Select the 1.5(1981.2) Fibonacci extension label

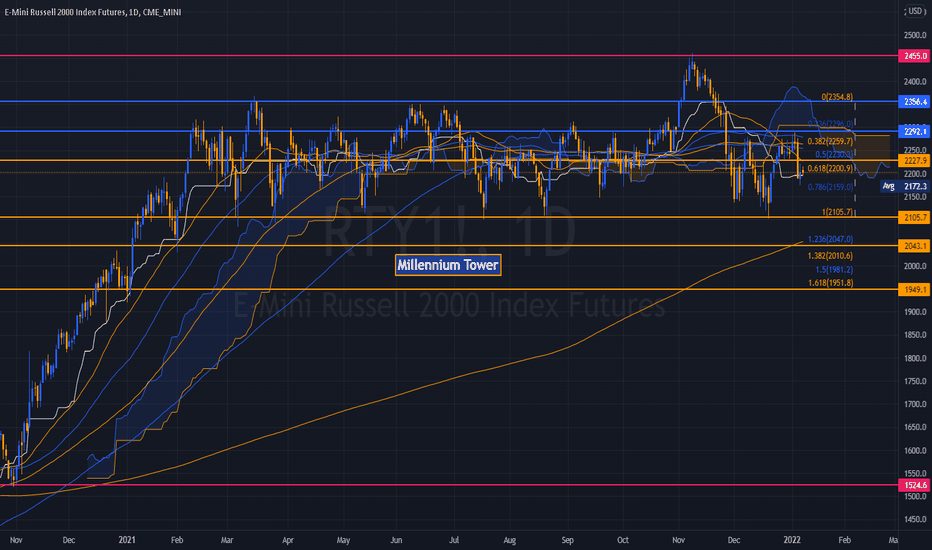click(x=834, y=269)
